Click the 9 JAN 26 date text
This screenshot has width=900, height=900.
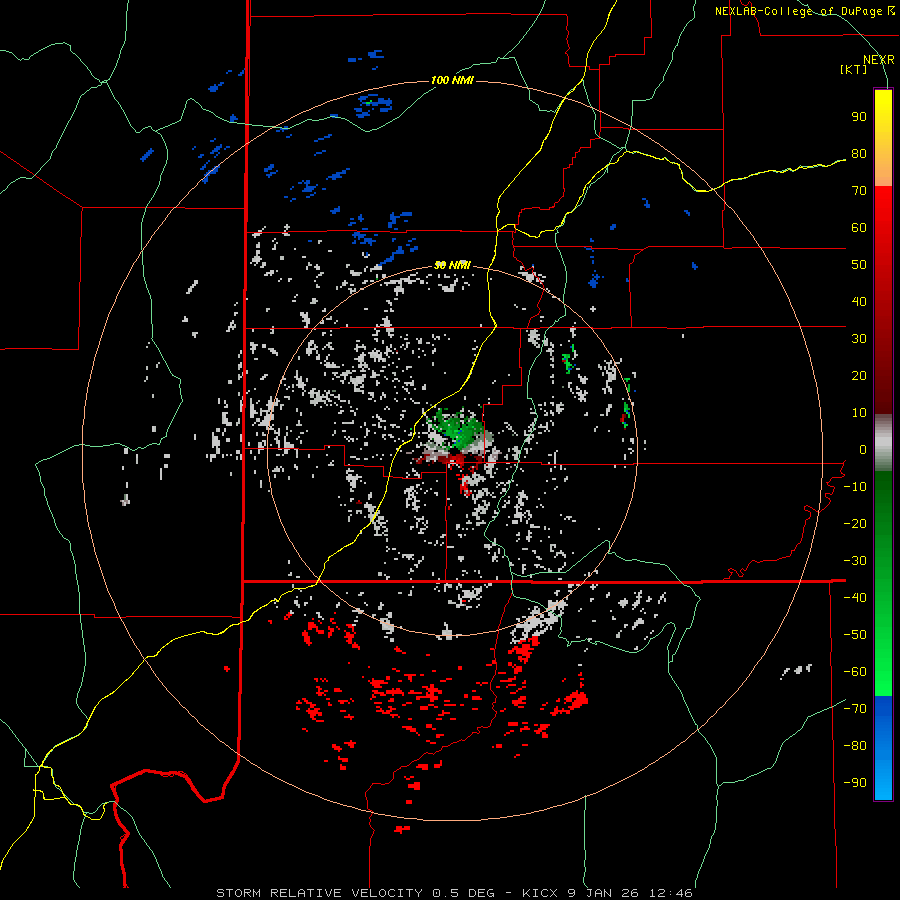coord(605,893)
